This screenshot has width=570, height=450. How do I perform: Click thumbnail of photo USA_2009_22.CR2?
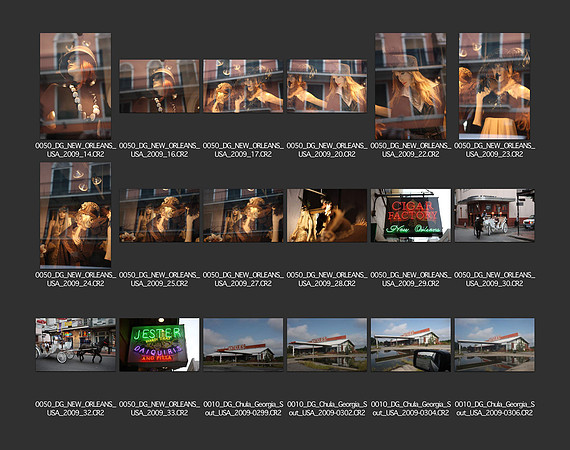coord(411,86)
